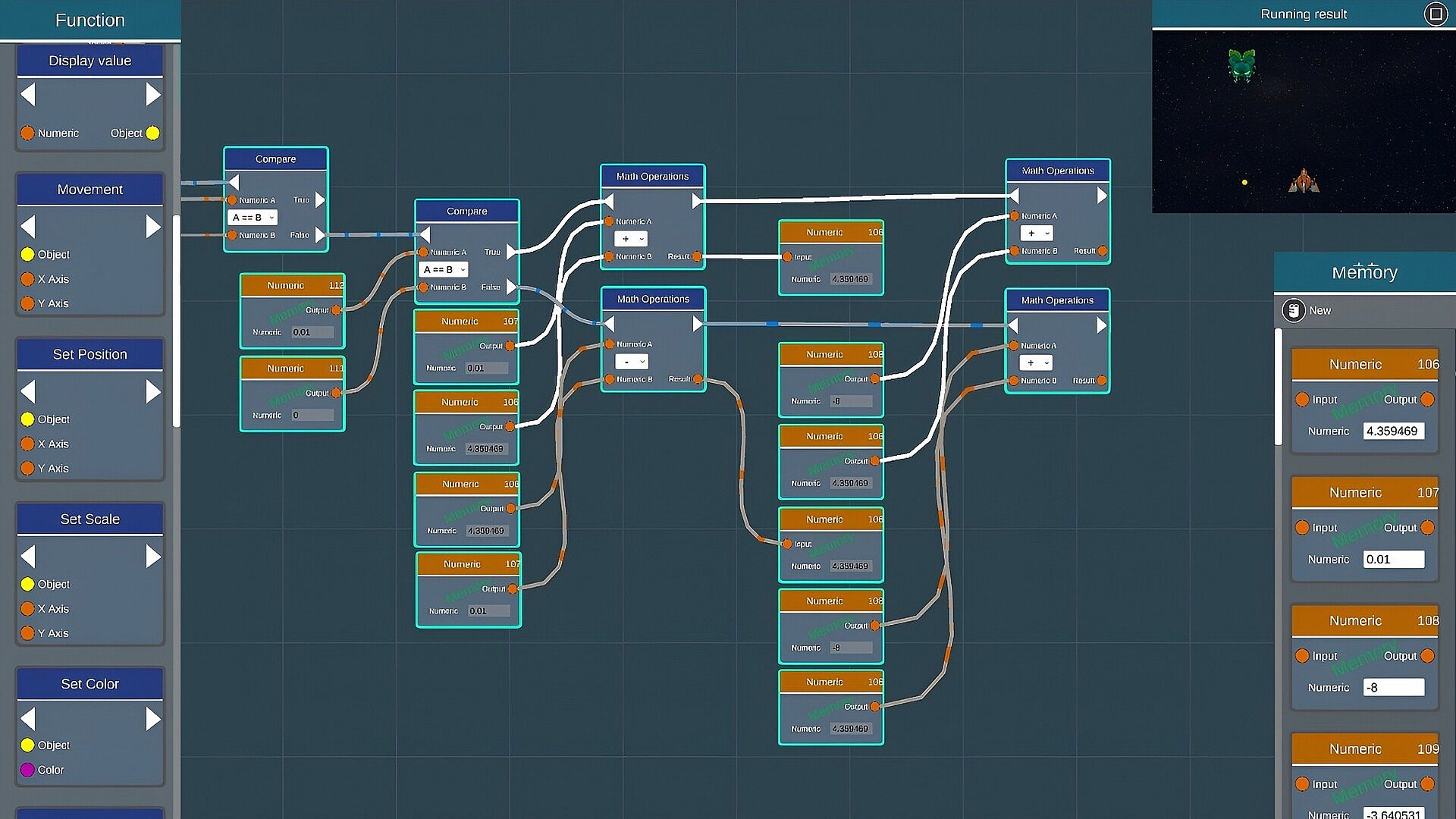Click the Memory panel header
Screen dimensions: 1456x819
point(1364,272)
